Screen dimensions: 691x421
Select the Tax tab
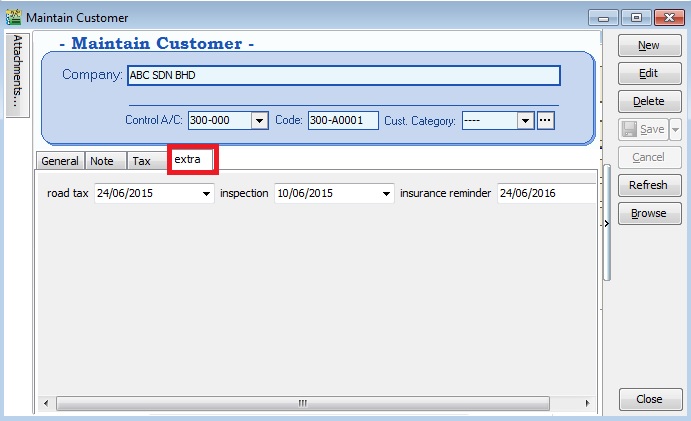coord(142,161)
